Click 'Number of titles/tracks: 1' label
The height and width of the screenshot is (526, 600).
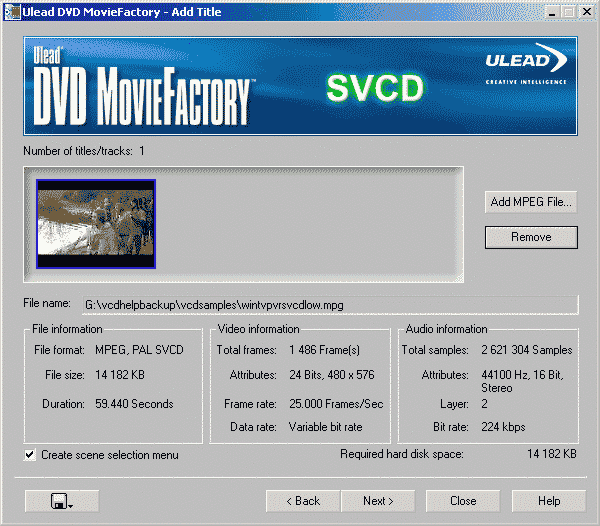tap(84, 151)
